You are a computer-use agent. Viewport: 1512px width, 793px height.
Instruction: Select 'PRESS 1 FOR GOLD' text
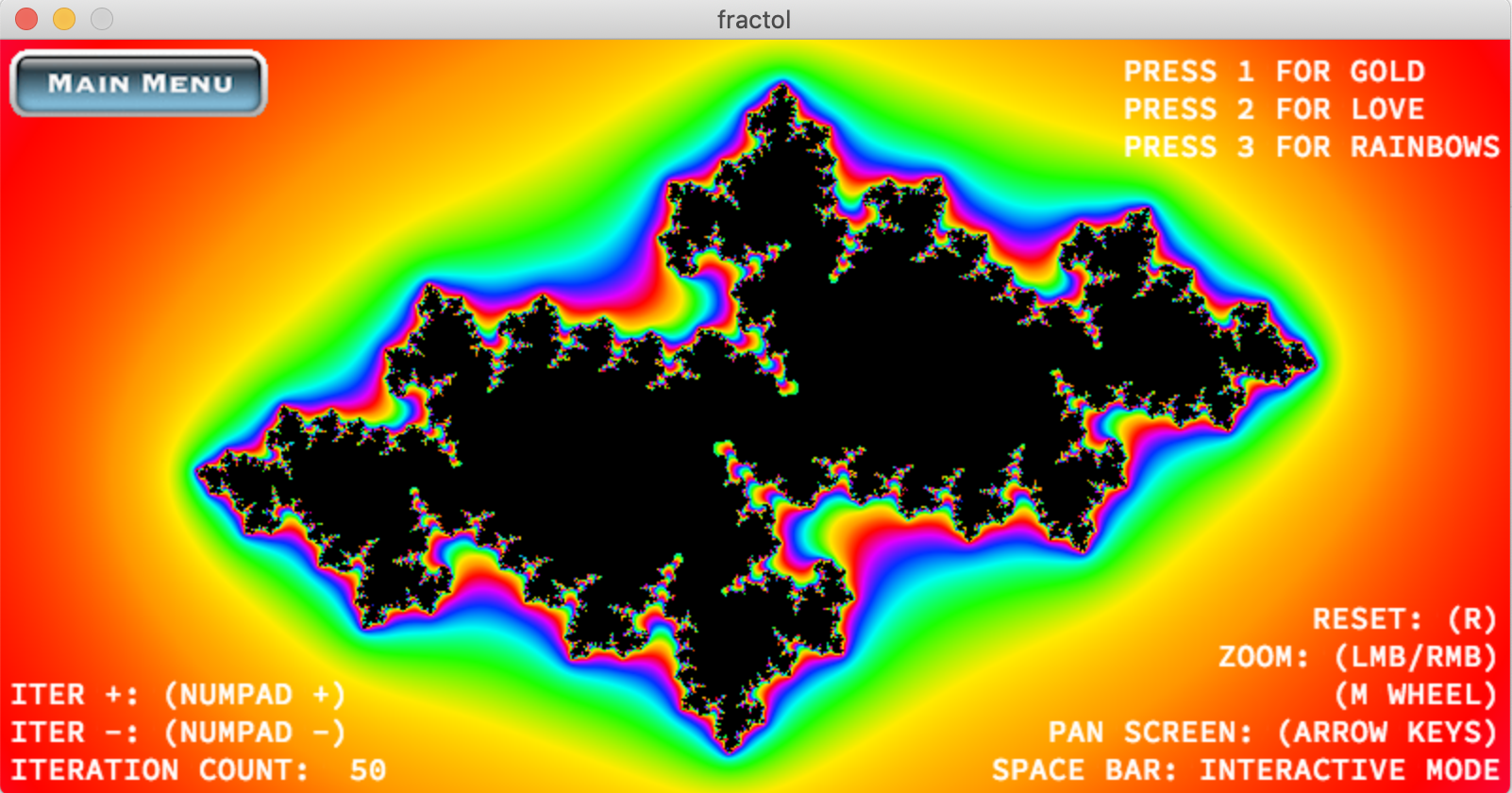[x=1274, y=72]
